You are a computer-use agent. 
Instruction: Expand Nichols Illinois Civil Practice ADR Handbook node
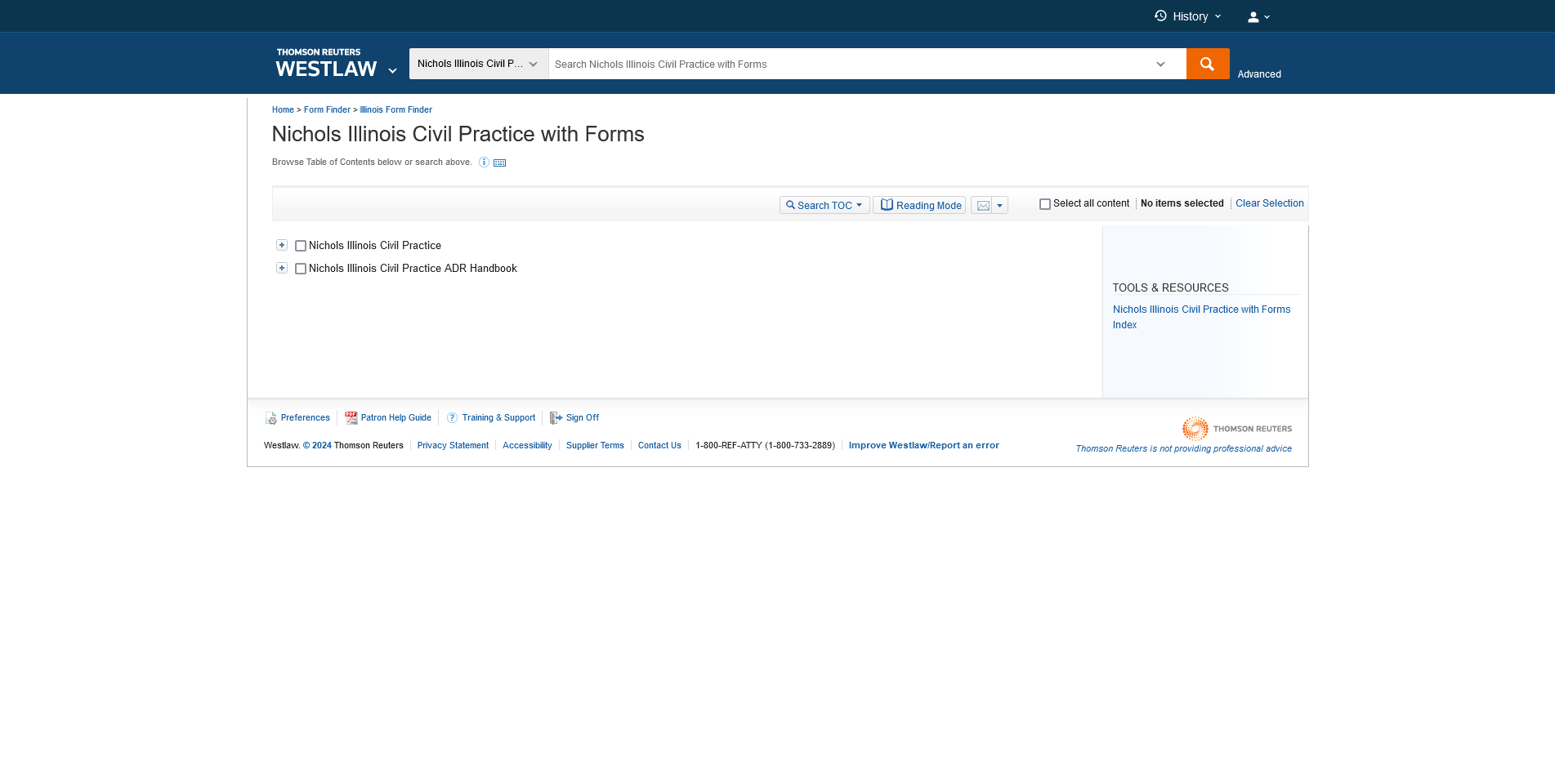(282, 268)
